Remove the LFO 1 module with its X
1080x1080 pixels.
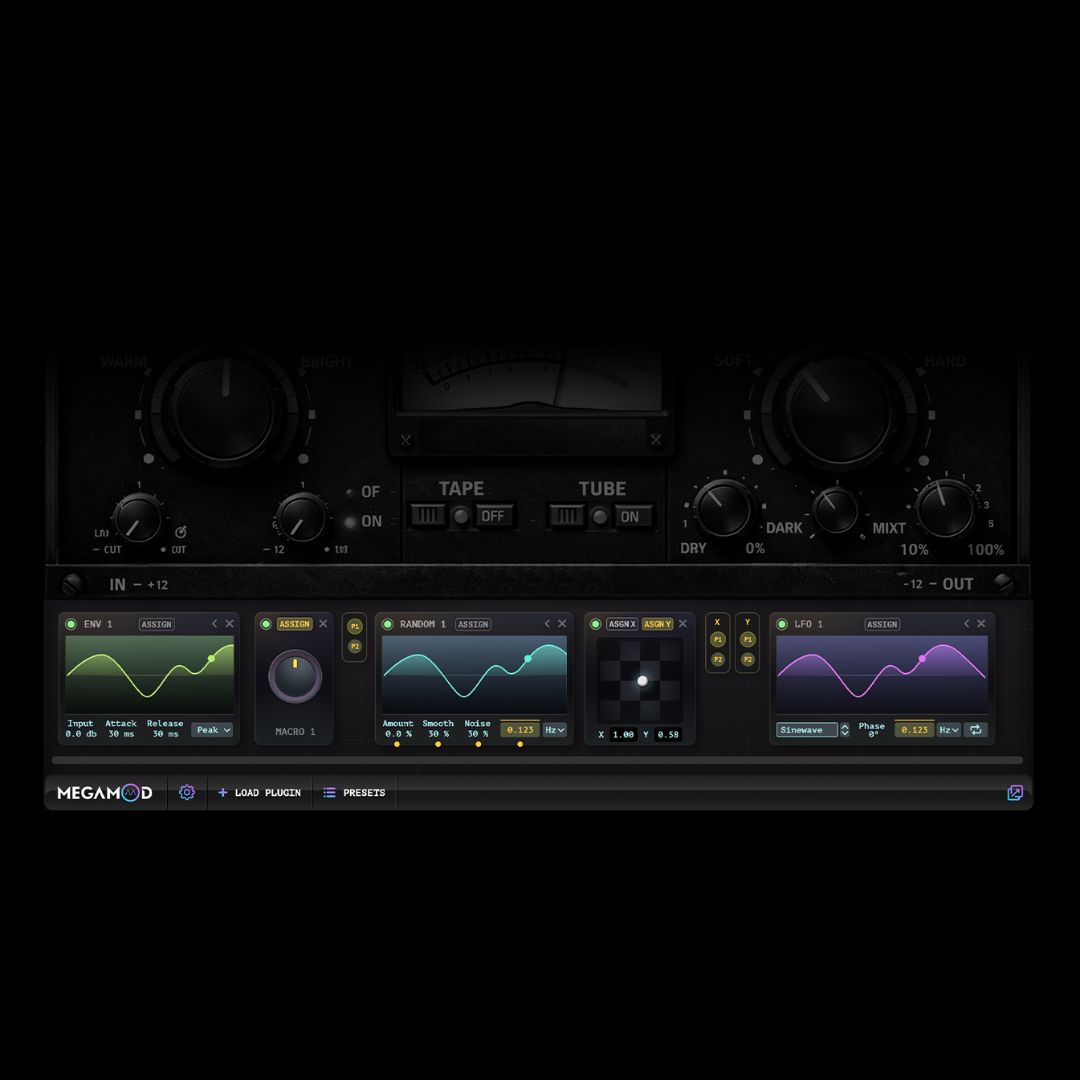tap(981, 623)
